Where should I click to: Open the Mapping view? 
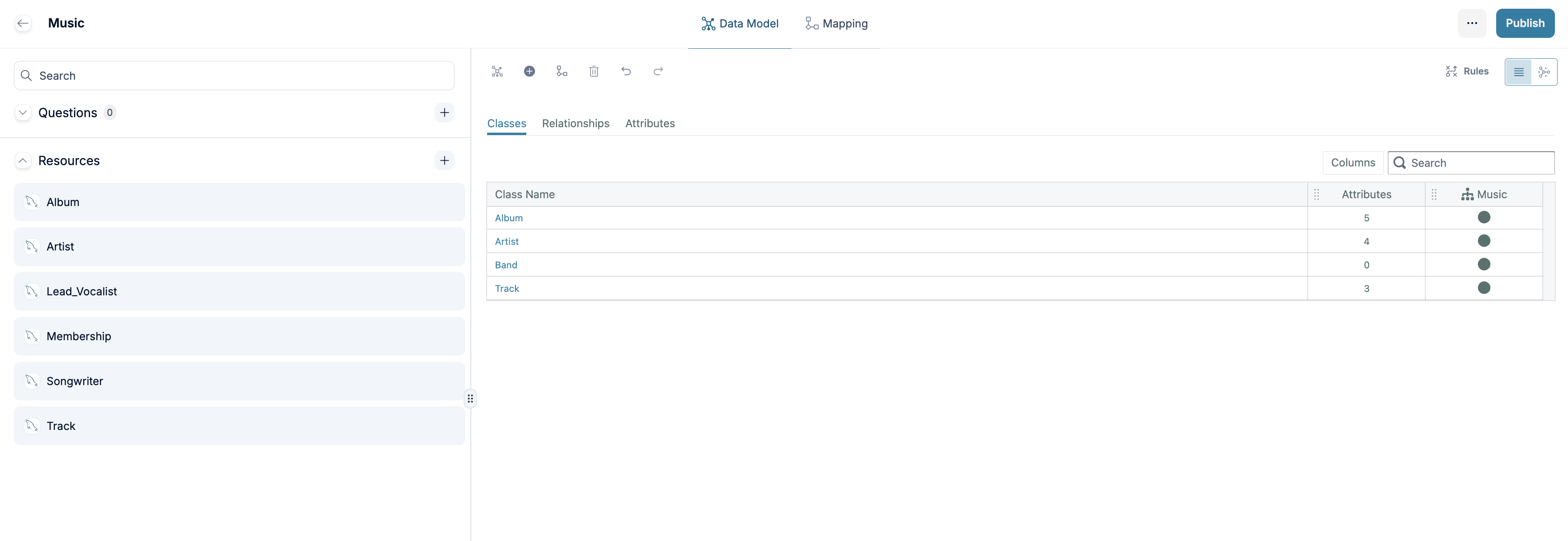tap(837, 23)
